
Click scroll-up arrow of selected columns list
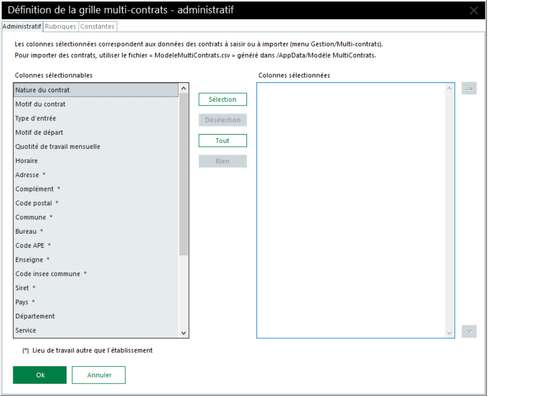[x=449, y=88]
